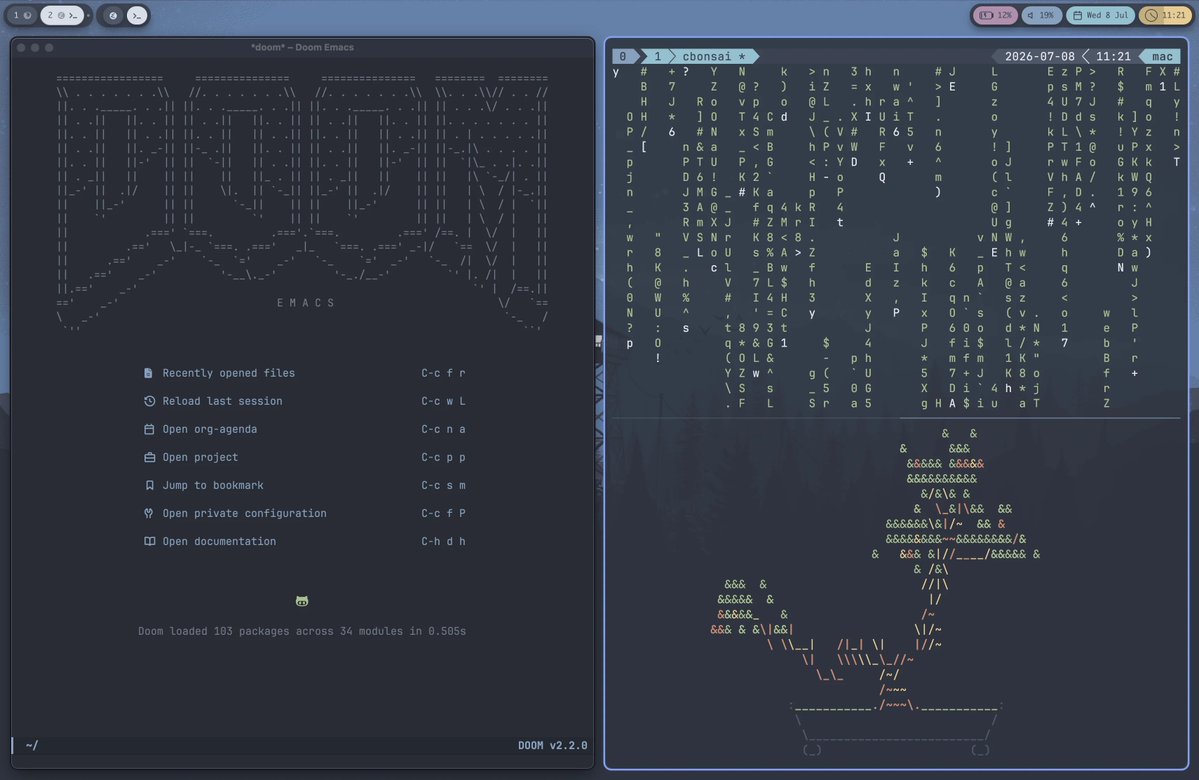Select Jump to bookmark in the Doom dashboard
The image size is (1199, 780).
pyautogui.click(x=213, y=486)
